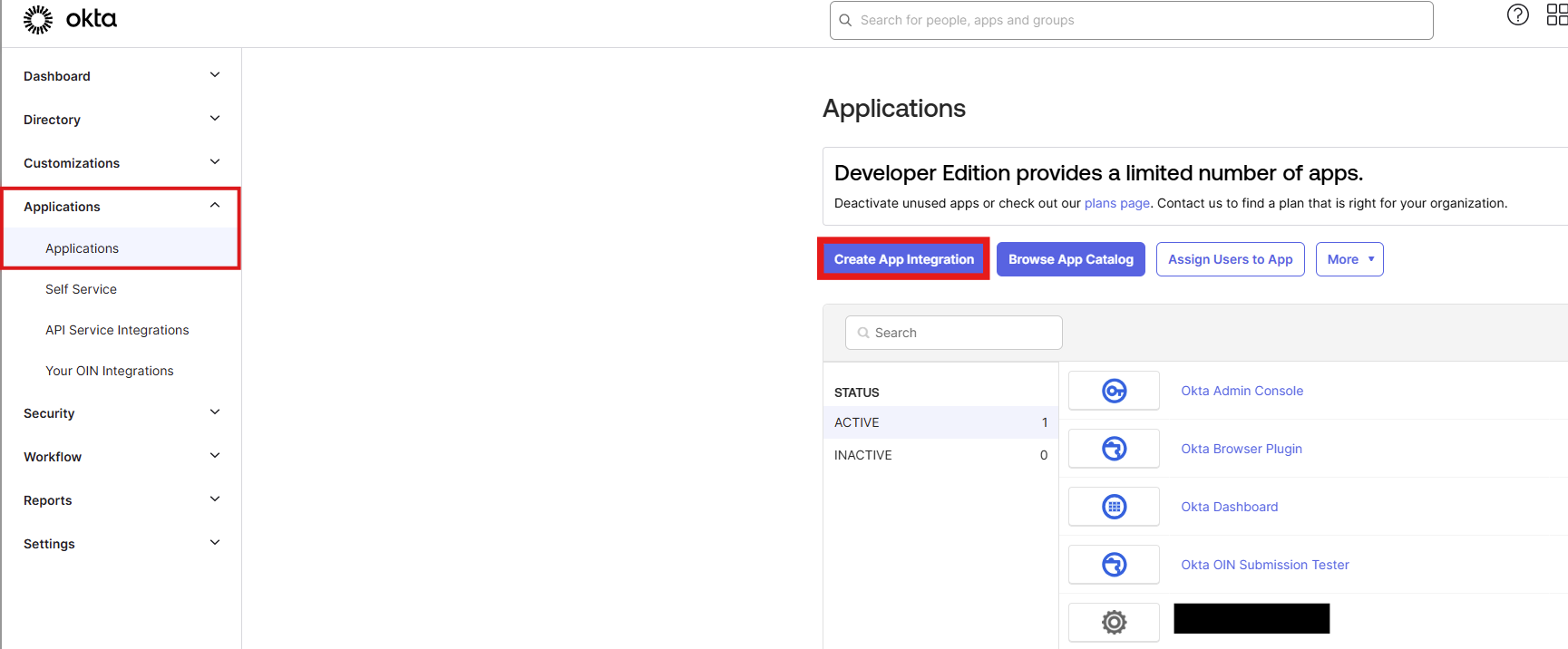Open the Okta Dashboard link
Image resolution: width=1568 pixels, height=649 pixels.
1230,507
